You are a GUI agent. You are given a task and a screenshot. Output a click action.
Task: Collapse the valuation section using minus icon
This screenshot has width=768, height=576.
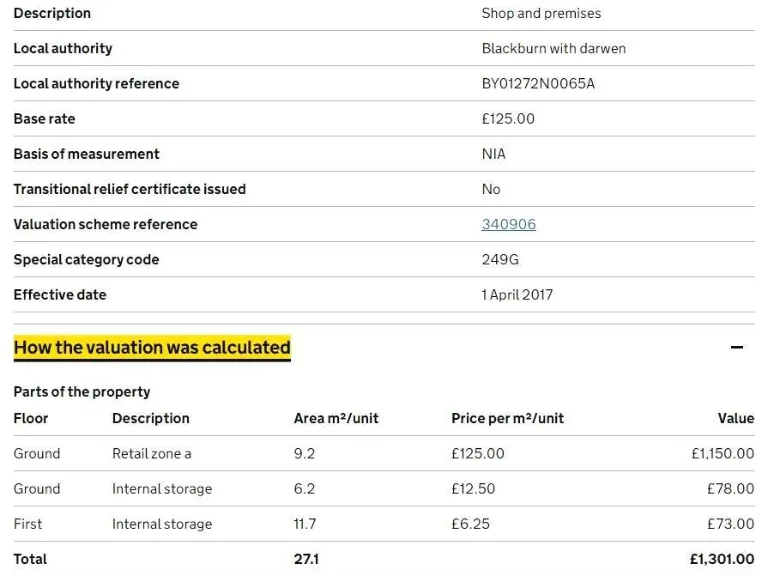pos(737,348)
